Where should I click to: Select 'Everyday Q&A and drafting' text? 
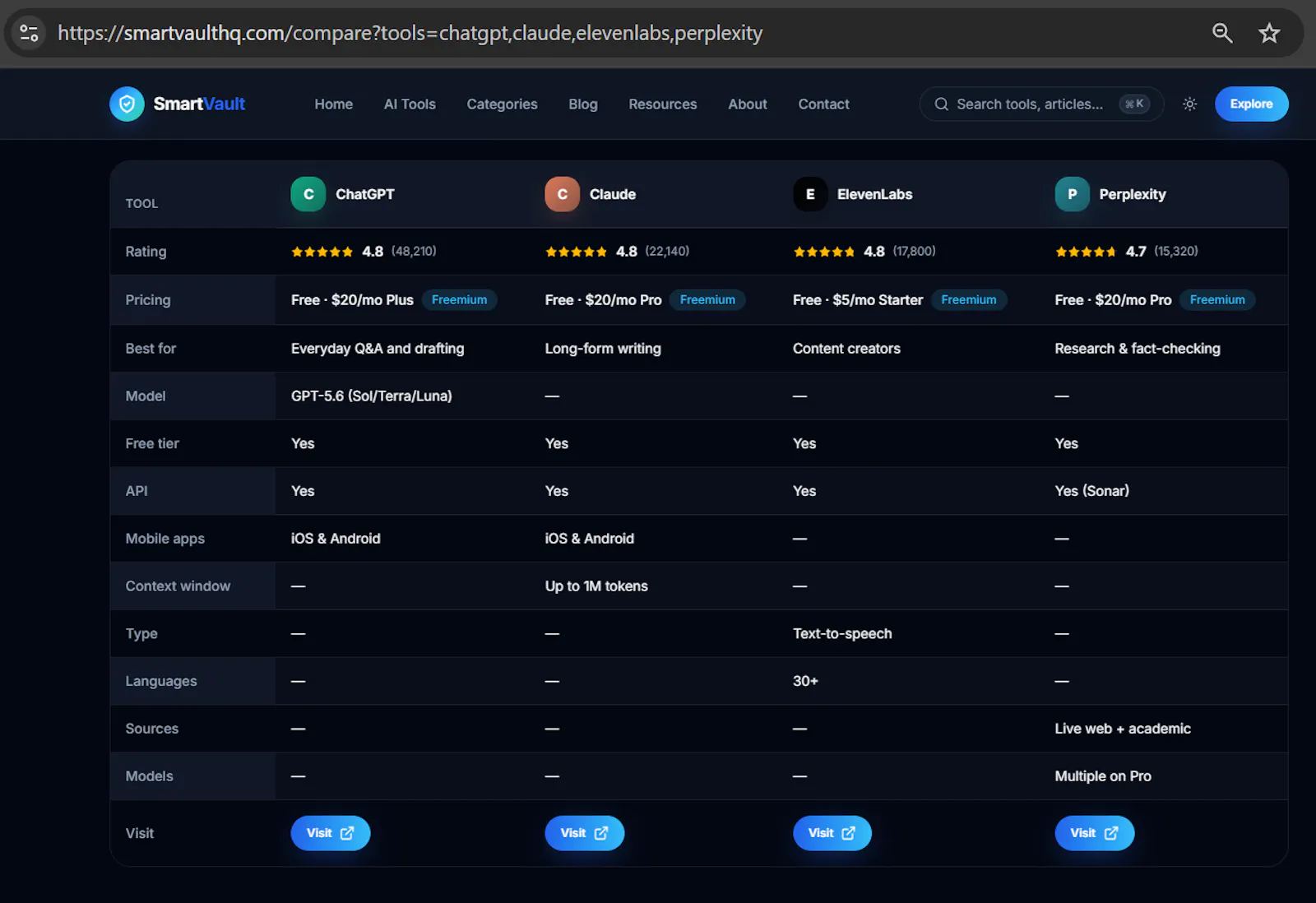tap(378, 349)
